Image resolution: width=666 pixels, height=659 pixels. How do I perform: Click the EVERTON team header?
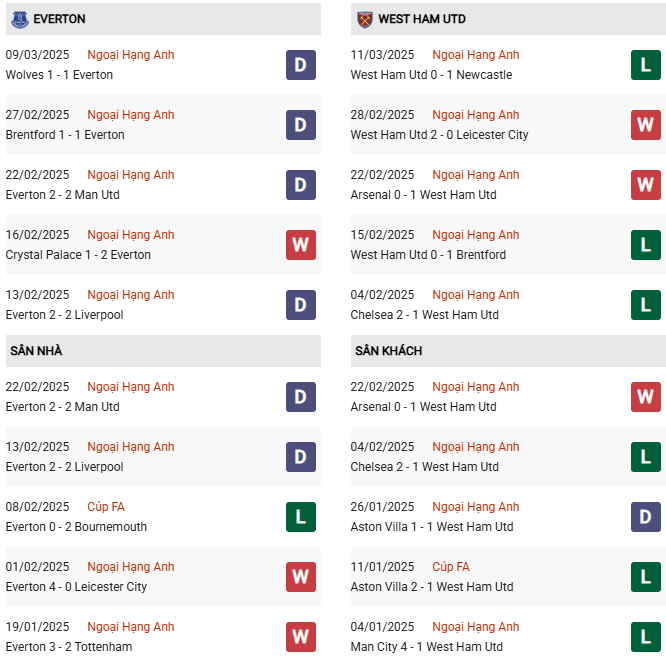[x=59, y=19]
